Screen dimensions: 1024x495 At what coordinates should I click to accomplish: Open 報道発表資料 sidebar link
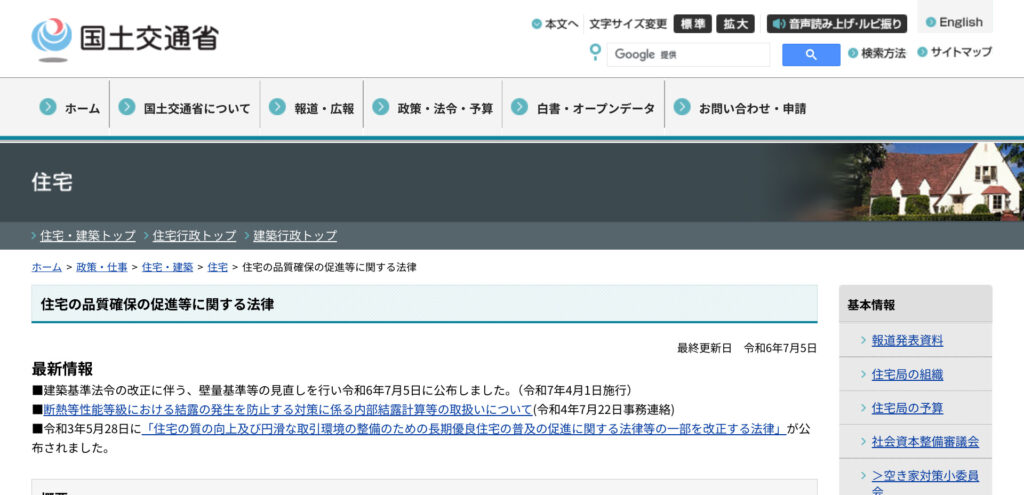(907, 341)
